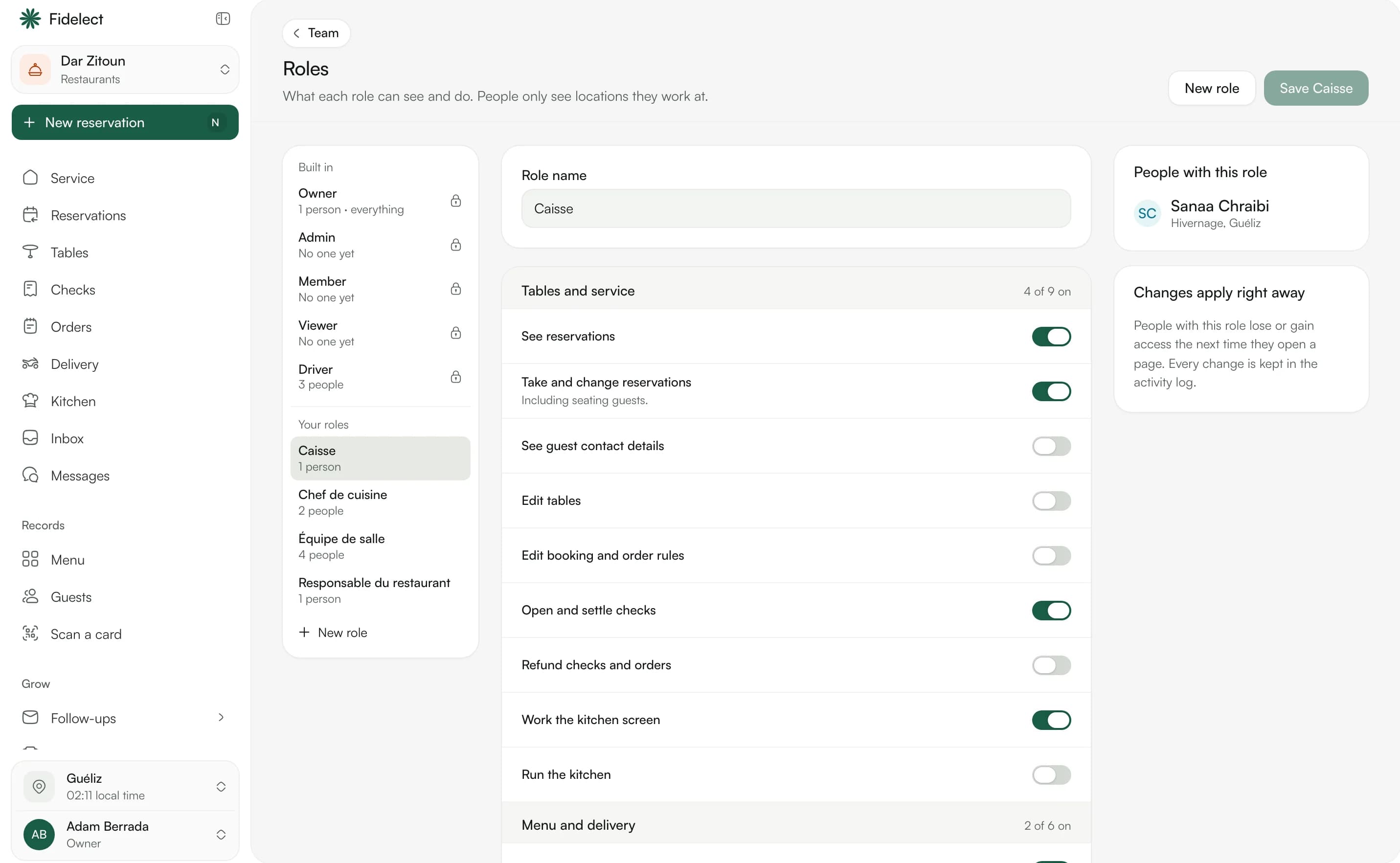Click the Messages chat icon
The height and width of the screenshot is (863, 1400).
30,475
